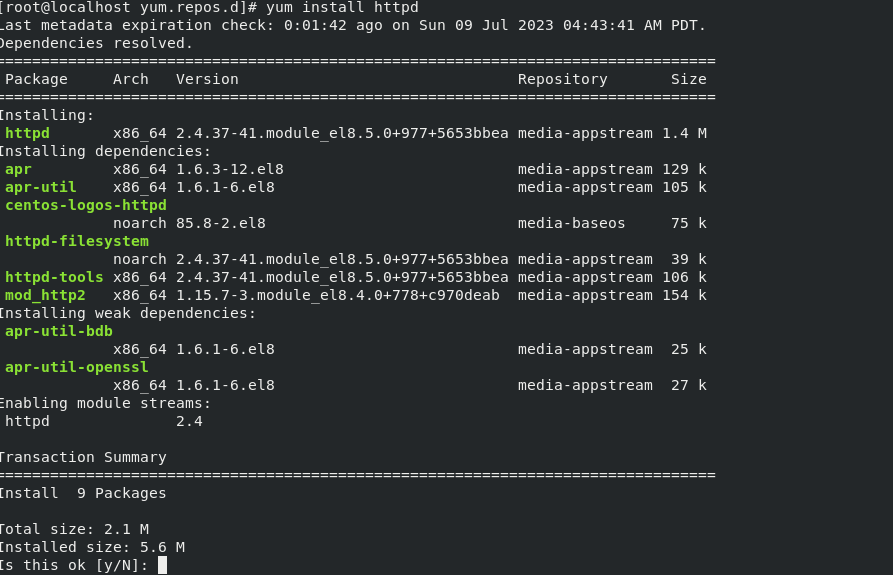
Task: Click the 'Enabling module streams' line
Action: pos(105,403)
